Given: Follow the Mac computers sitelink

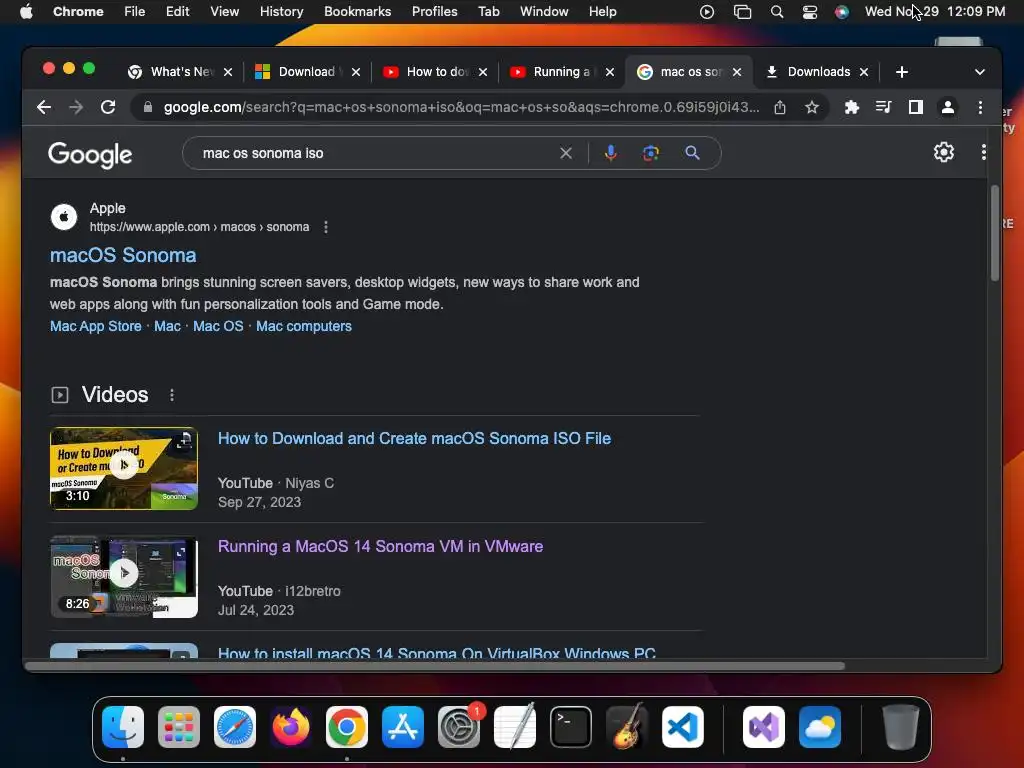Looking at the screenshot, I should [x=304, y=326].
